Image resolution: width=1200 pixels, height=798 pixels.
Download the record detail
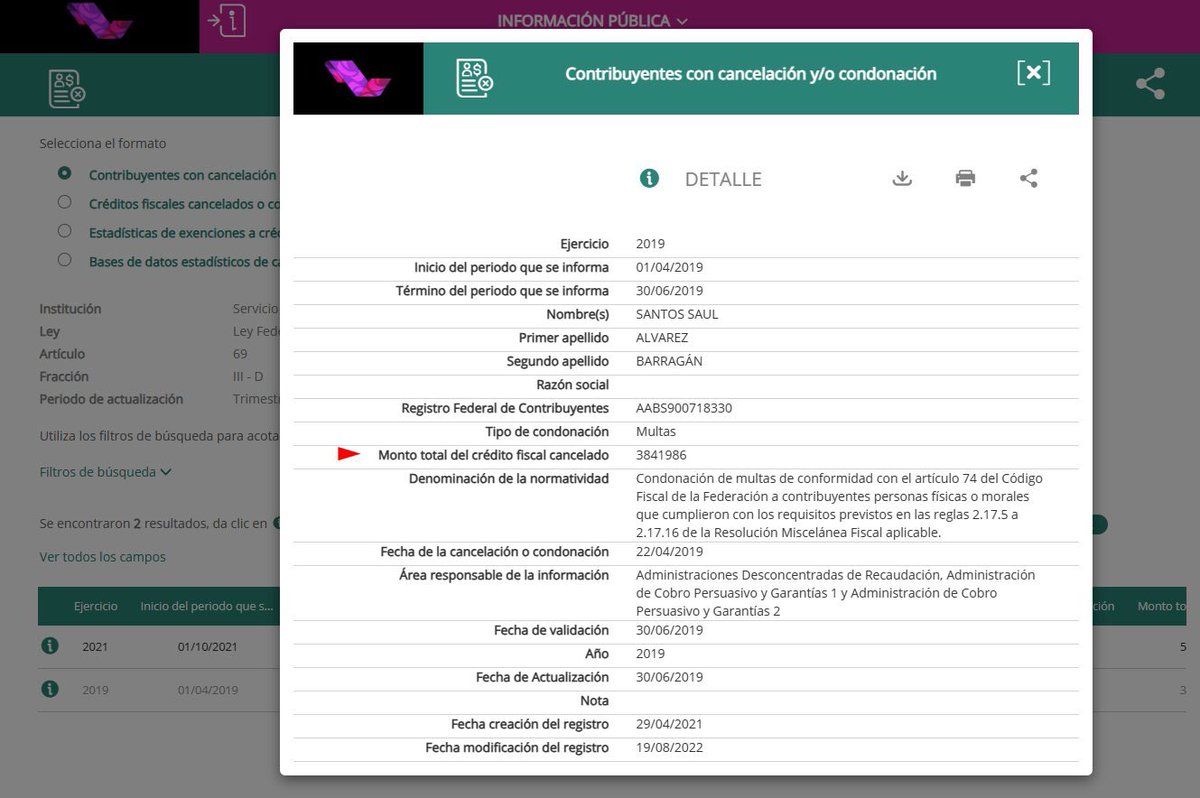902,178
